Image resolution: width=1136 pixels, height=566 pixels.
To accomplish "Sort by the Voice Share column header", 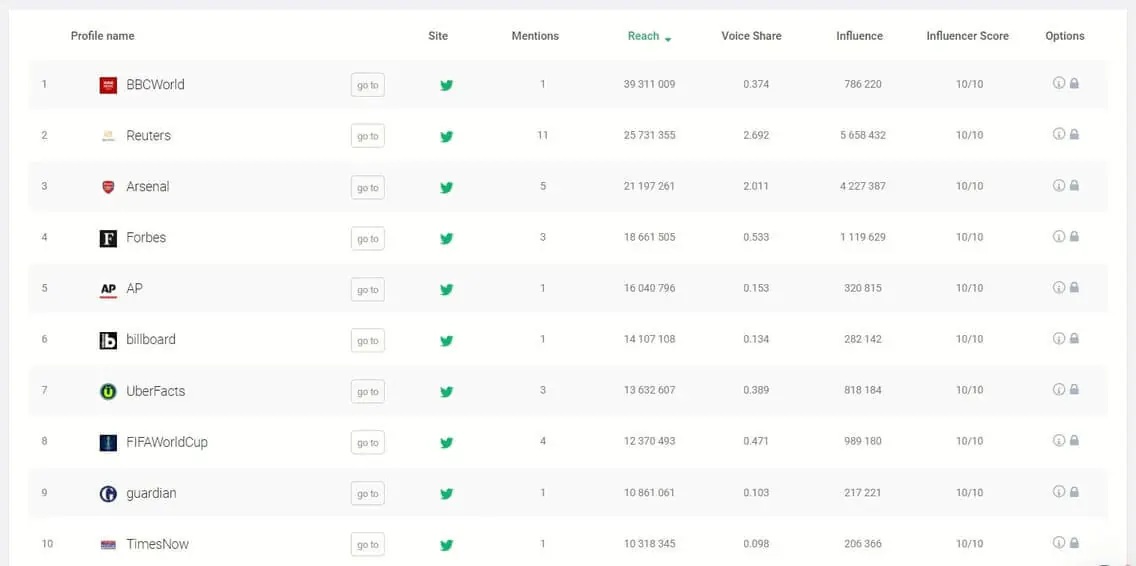I will pos(751,36).
